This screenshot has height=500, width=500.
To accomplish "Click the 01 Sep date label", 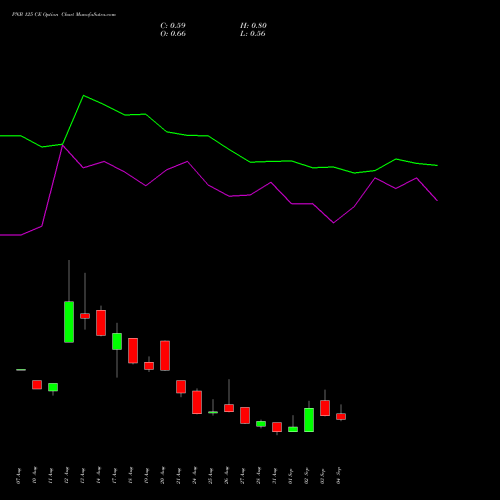I will 291,476.
